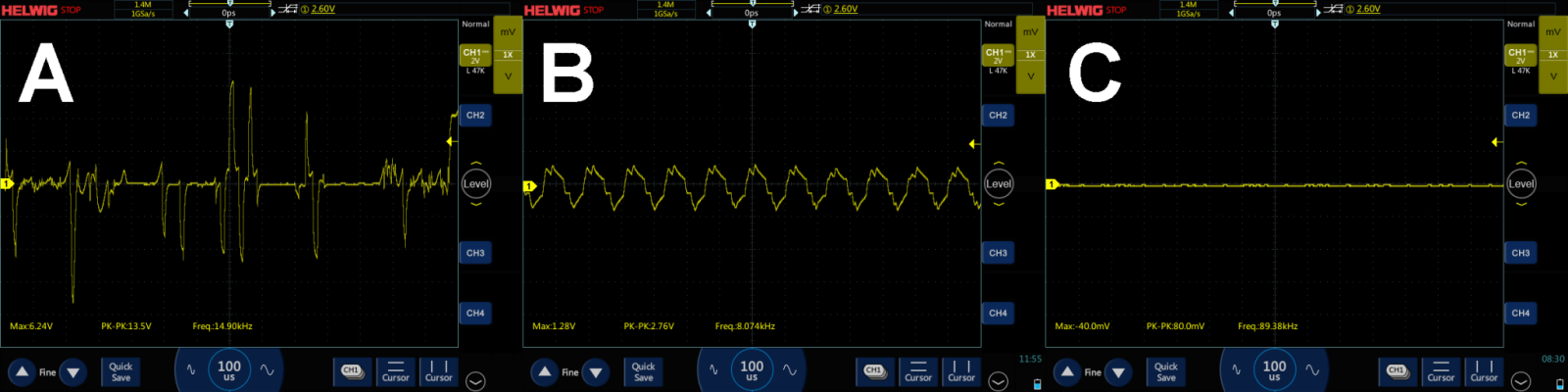Viewport: 1568px width, 392px height.
Task: Decrease timebase with small sine icon in panel A
Action: pos(191,370)
